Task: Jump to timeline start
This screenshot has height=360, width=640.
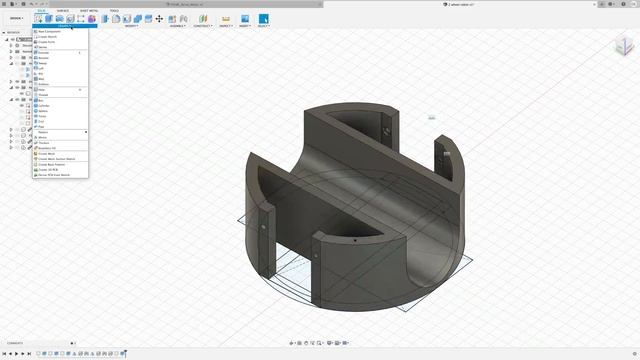Action: pos(4,354)
